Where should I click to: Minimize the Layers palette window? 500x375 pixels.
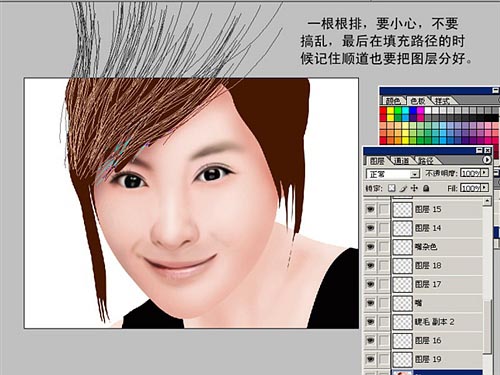pos(479,151)
